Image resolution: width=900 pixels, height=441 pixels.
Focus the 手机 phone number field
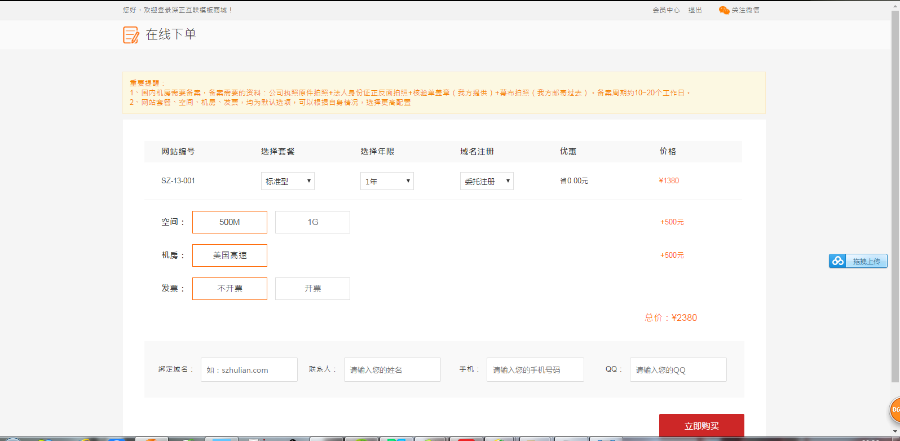(x=535, y=370)
